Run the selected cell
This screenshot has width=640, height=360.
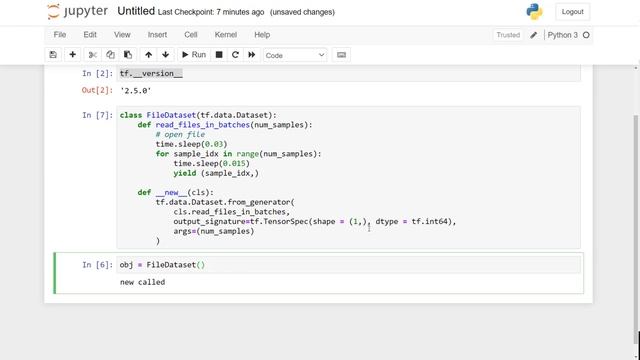(x=194, y=55)
